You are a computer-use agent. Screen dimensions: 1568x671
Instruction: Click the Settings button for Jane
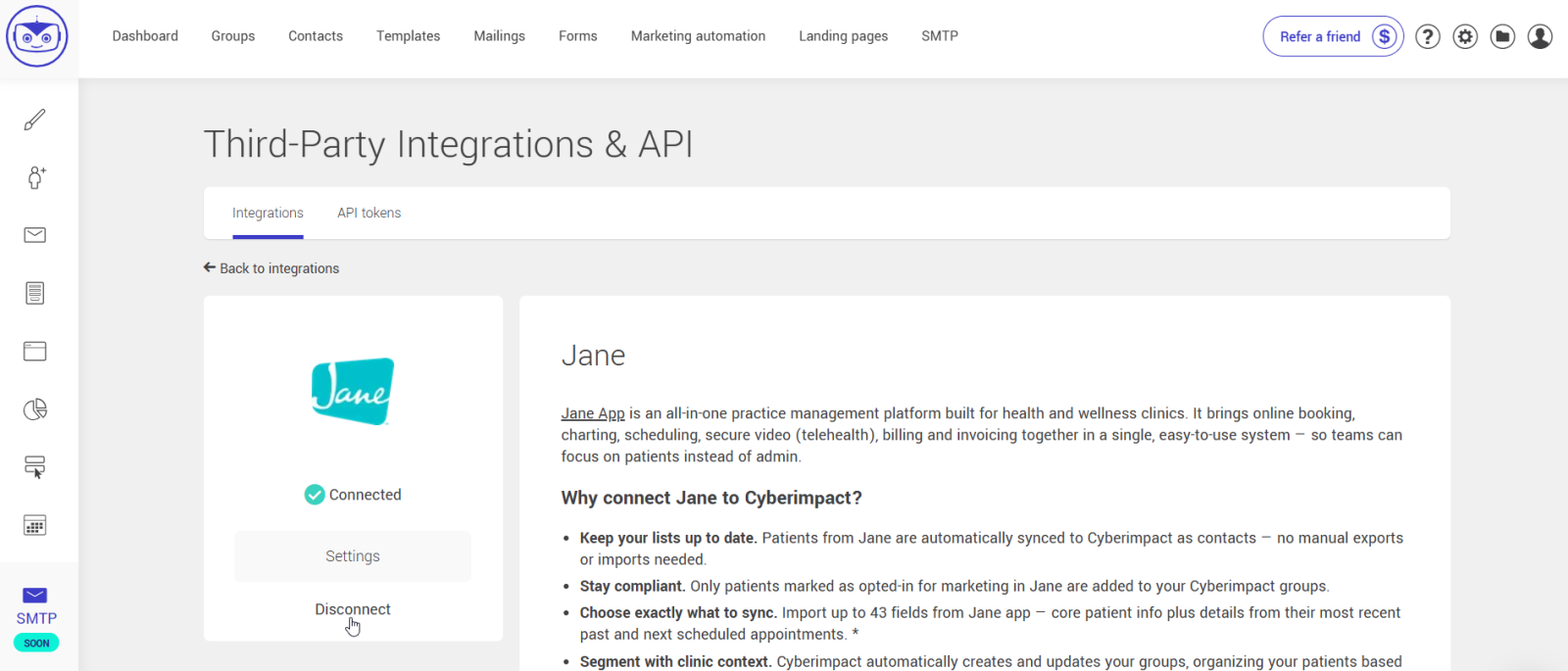click(353, 556)
